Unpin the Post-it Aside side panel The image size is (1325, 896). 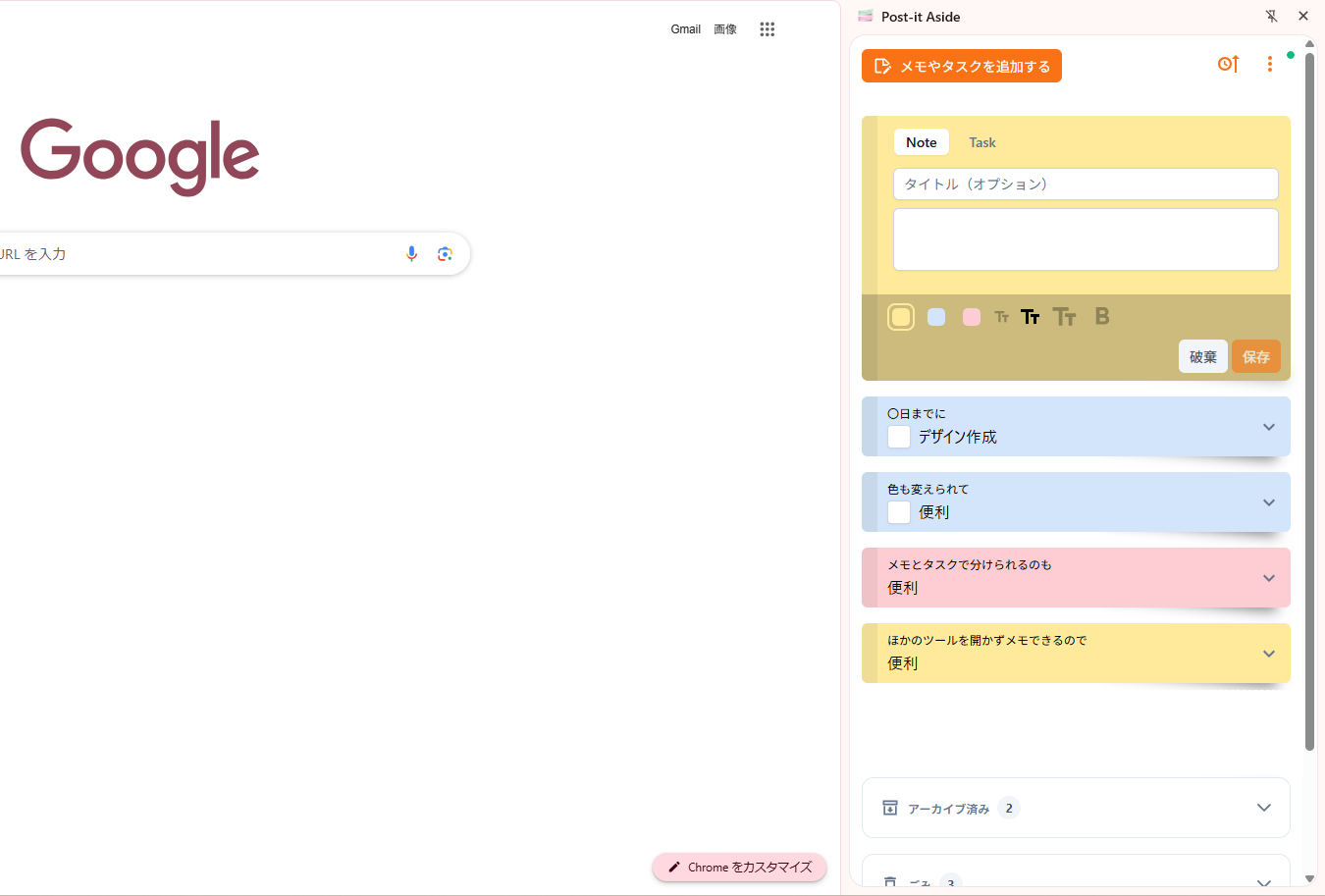(1271, 16)
